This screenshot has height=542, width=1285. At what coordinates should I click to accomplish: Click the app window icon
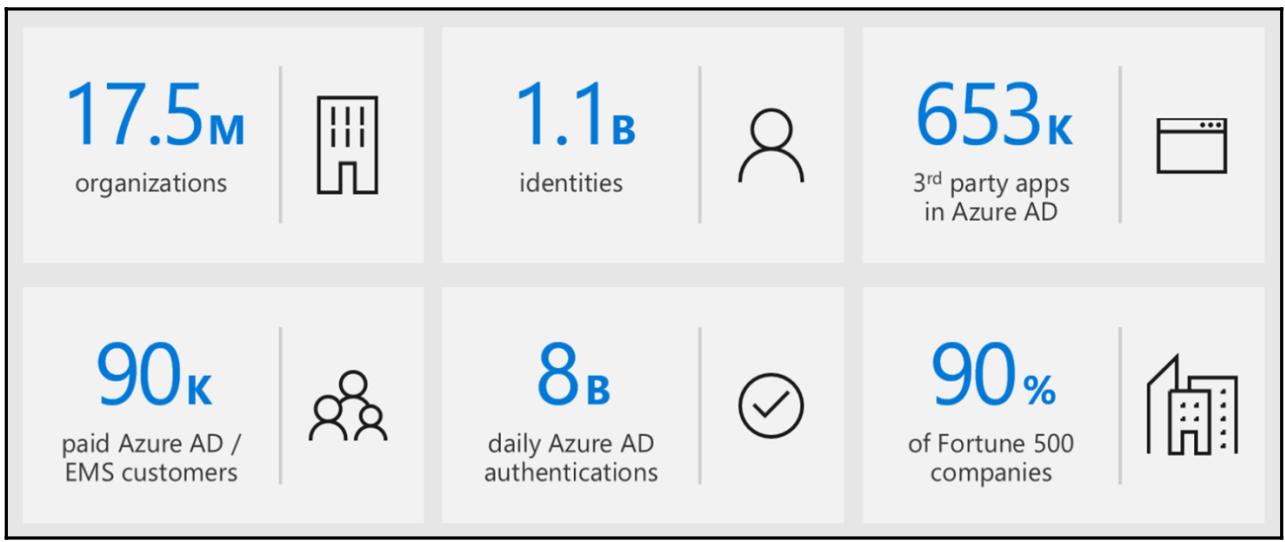1191,145
